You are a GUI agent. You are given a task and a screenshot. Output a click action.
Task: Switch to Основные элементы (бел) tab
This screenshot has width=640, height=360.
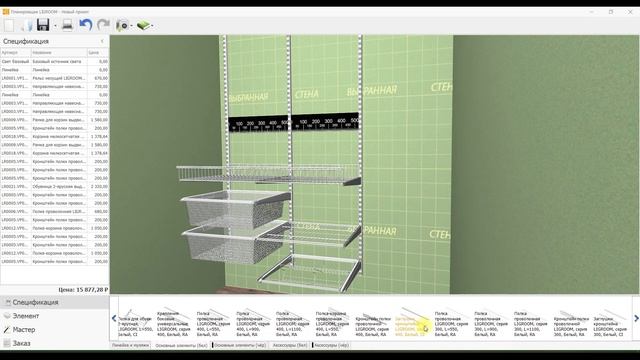tap(181, 345)
